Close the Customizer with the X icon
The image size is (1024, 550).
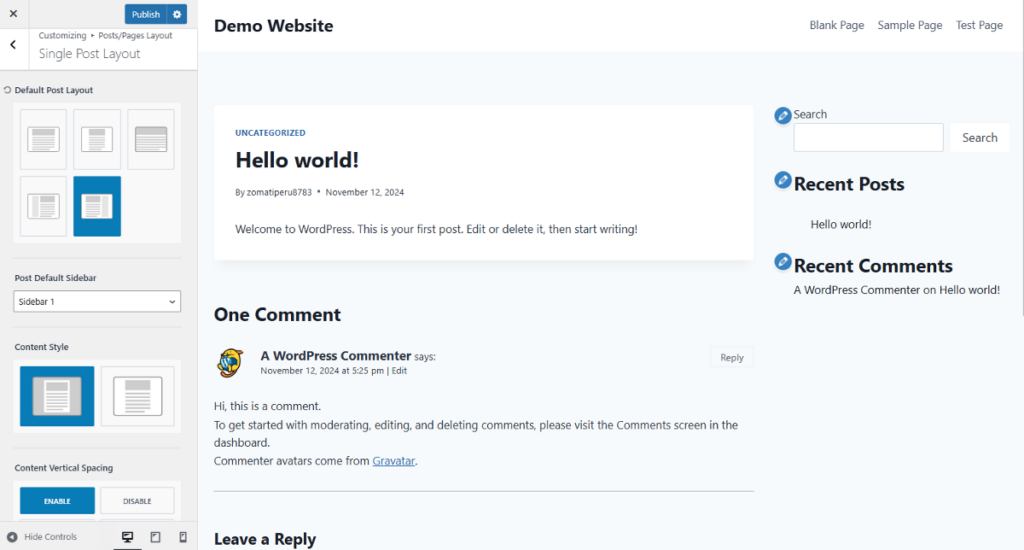(13, 14)
